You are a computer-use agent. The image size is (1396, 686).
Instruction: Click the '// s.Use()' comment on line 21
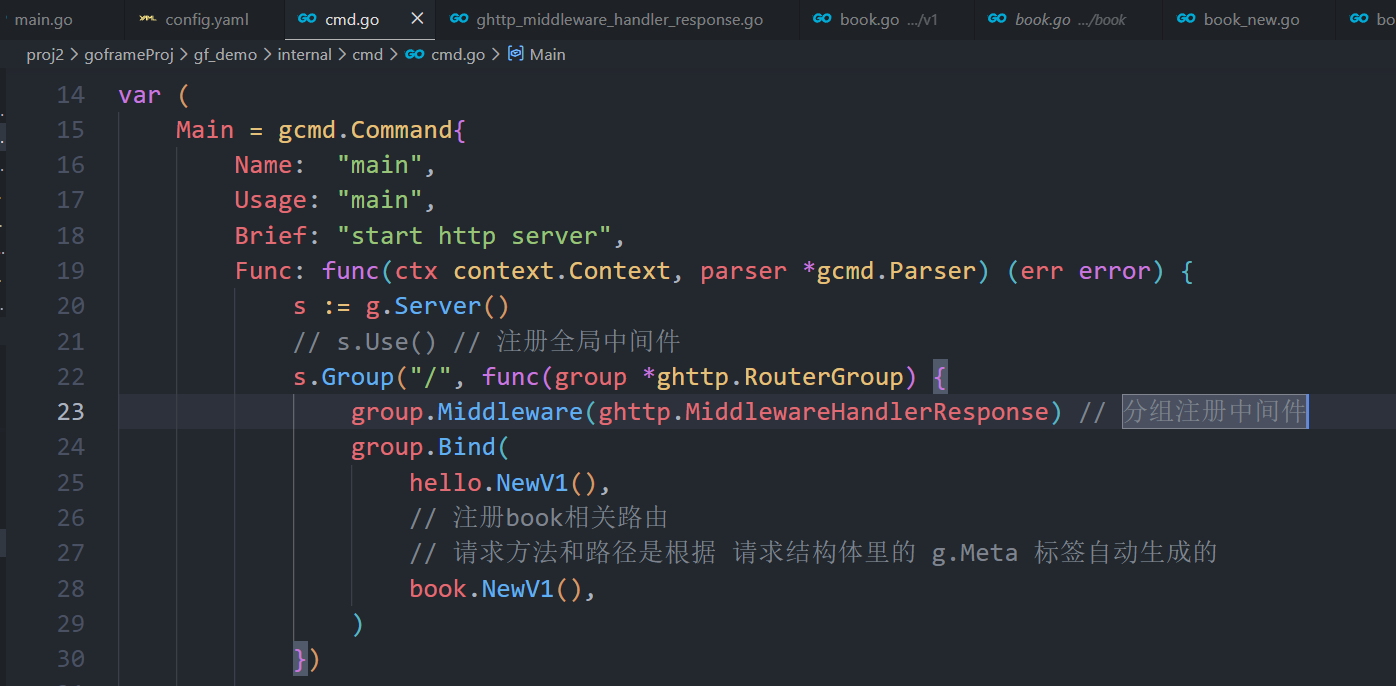tap(366, 342)
